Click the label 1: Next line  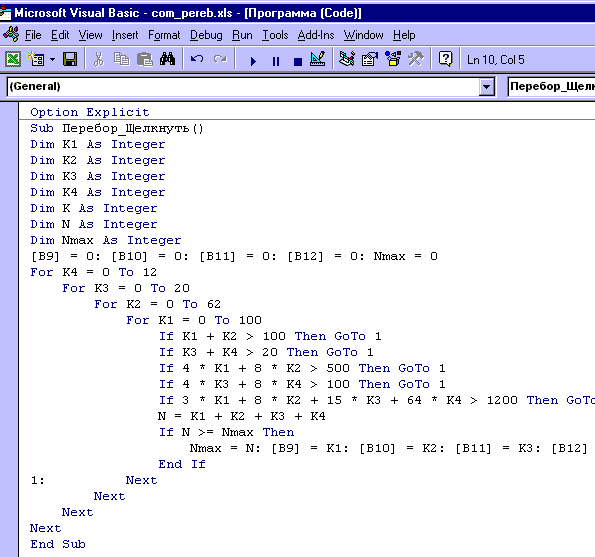(94, 480)
